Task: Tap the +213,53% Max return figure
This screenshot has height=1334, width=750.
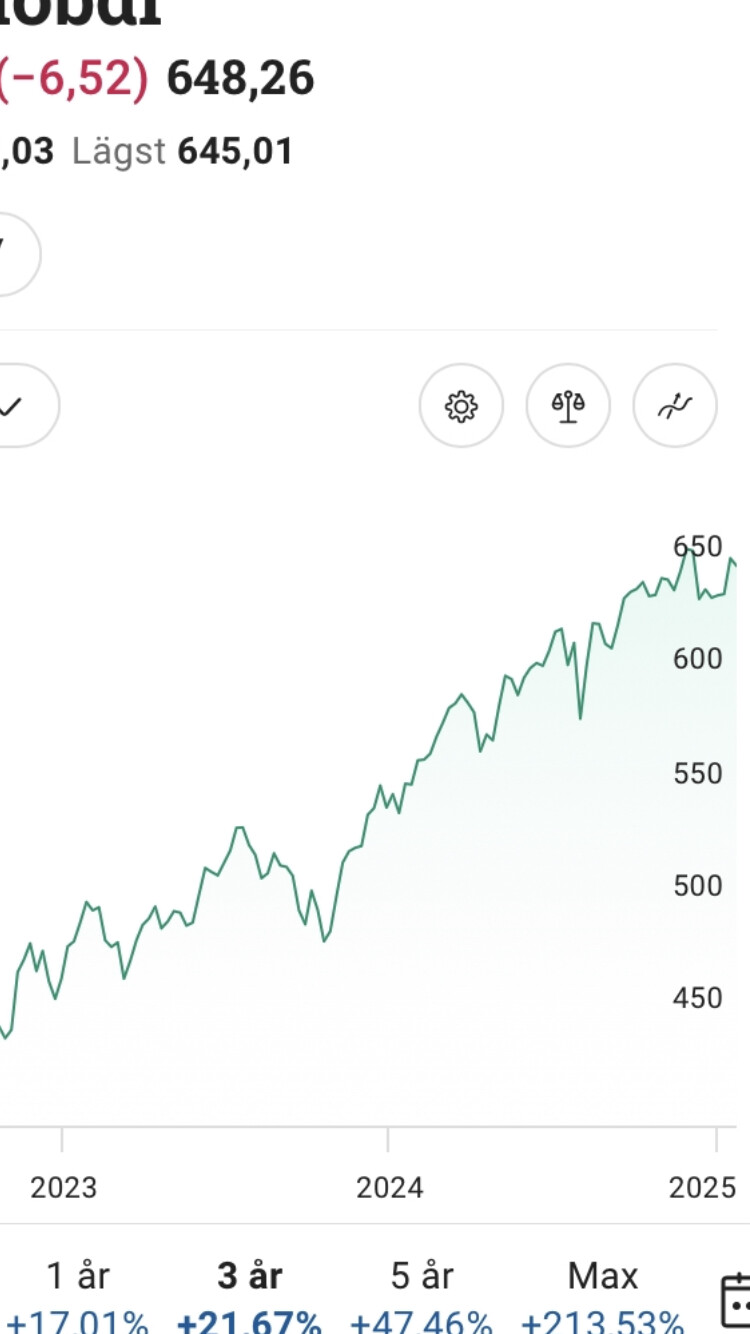Action: tap(603, 1322)
